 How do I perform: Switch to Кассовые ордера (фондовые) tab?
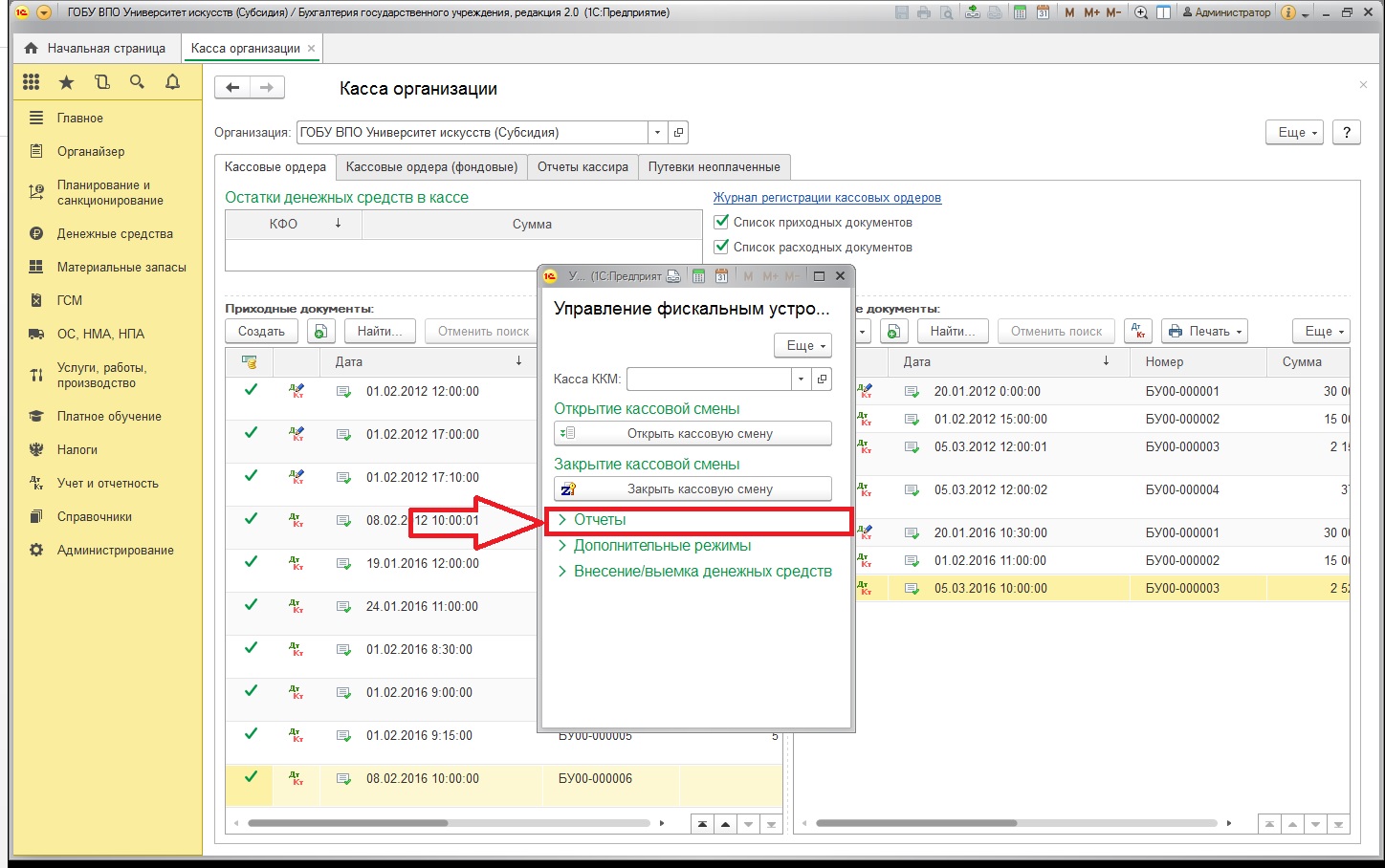click(x=431, y=166)
